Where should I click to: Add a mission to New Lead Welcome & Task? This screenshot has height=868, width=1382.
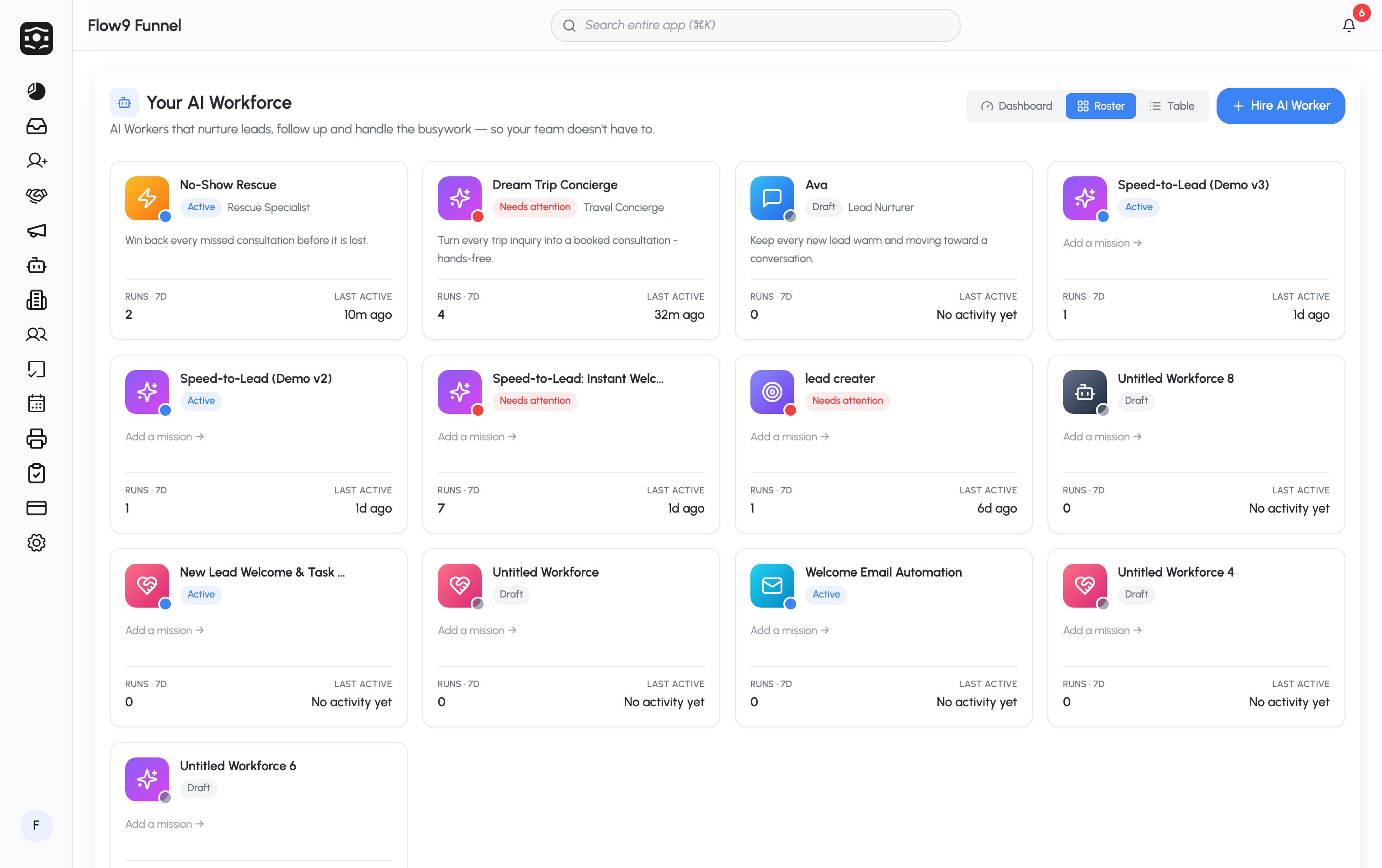coord(164,631)
